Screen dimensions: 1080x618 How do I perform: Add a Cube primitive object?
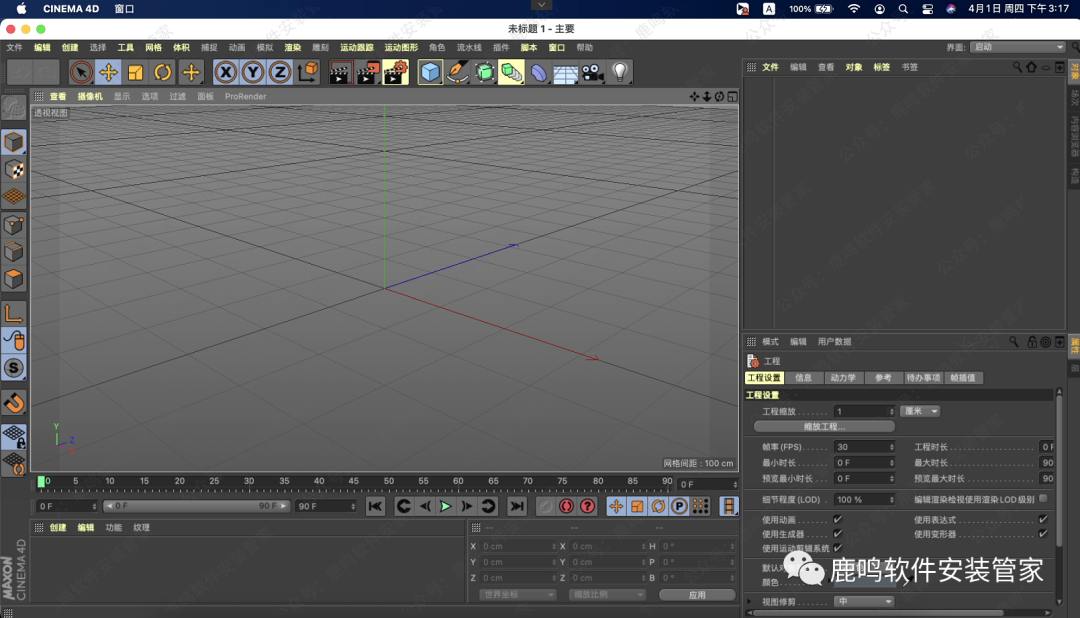pyautogui.click(x=430, y=72)
